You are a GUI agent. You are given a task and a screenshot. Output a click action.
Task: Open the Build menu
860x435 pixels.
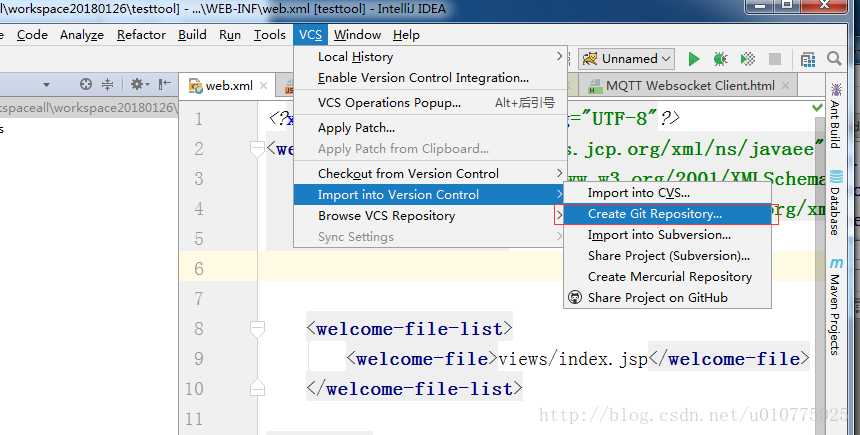tap(192, 35)
